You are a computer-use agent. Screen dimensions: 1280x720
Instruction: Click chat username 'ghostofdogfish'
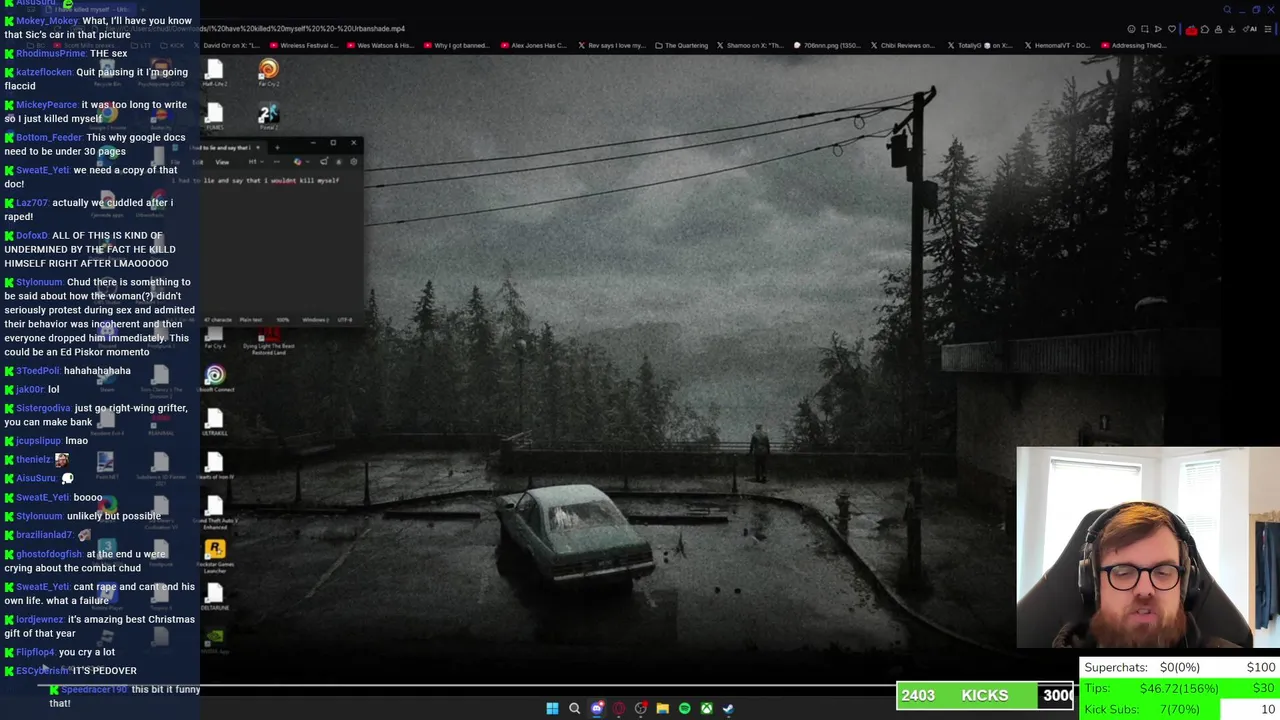coord(49,554)
